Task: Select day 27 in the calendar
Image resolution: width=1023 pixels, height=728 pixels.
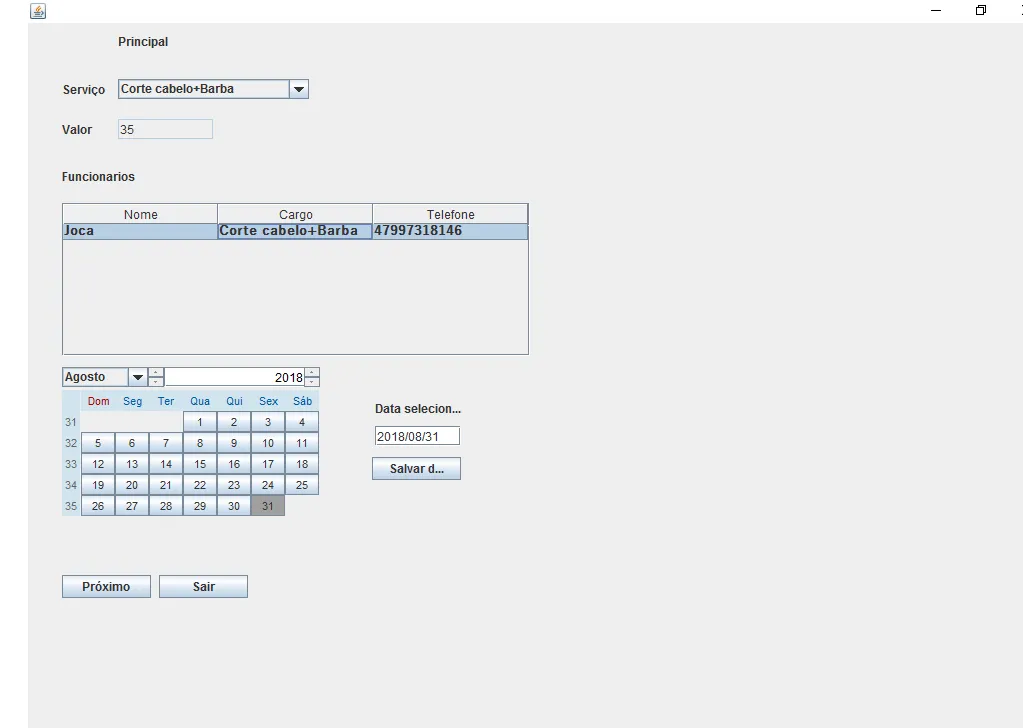Action: (132, 506)
